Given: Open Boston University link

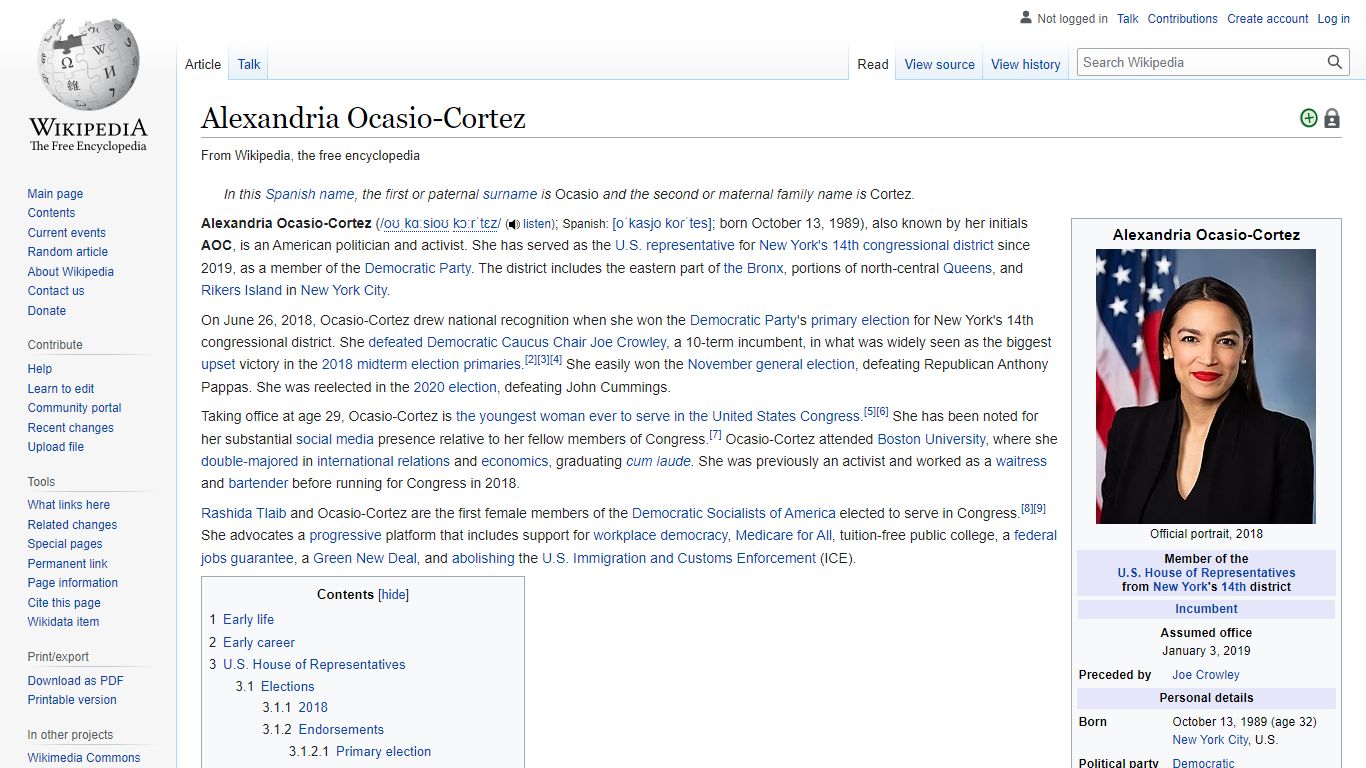Looking at the screenshot, I should coord(931,439).
